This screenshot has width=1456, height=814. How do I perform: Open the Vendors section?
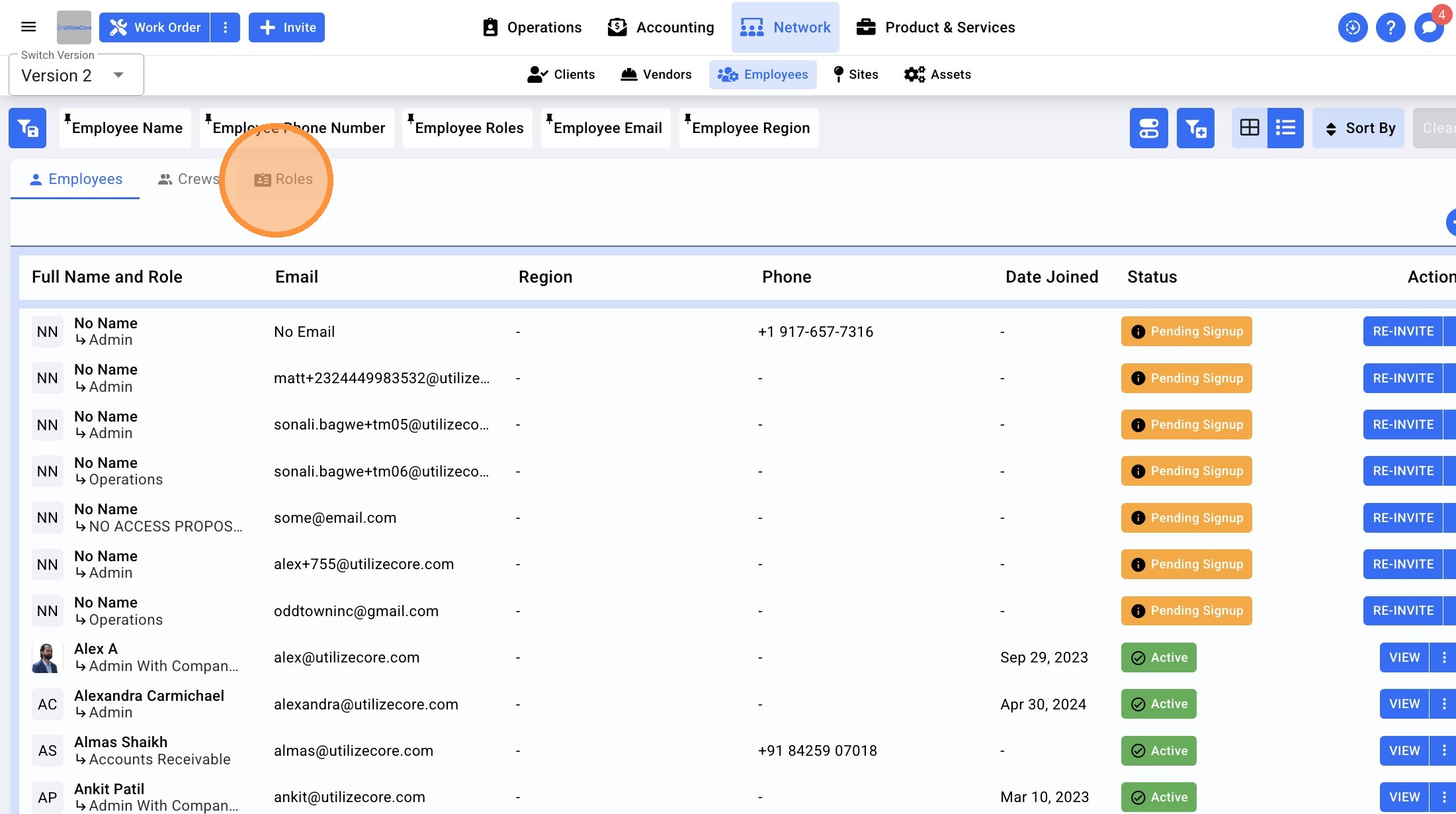pos(656,74)
